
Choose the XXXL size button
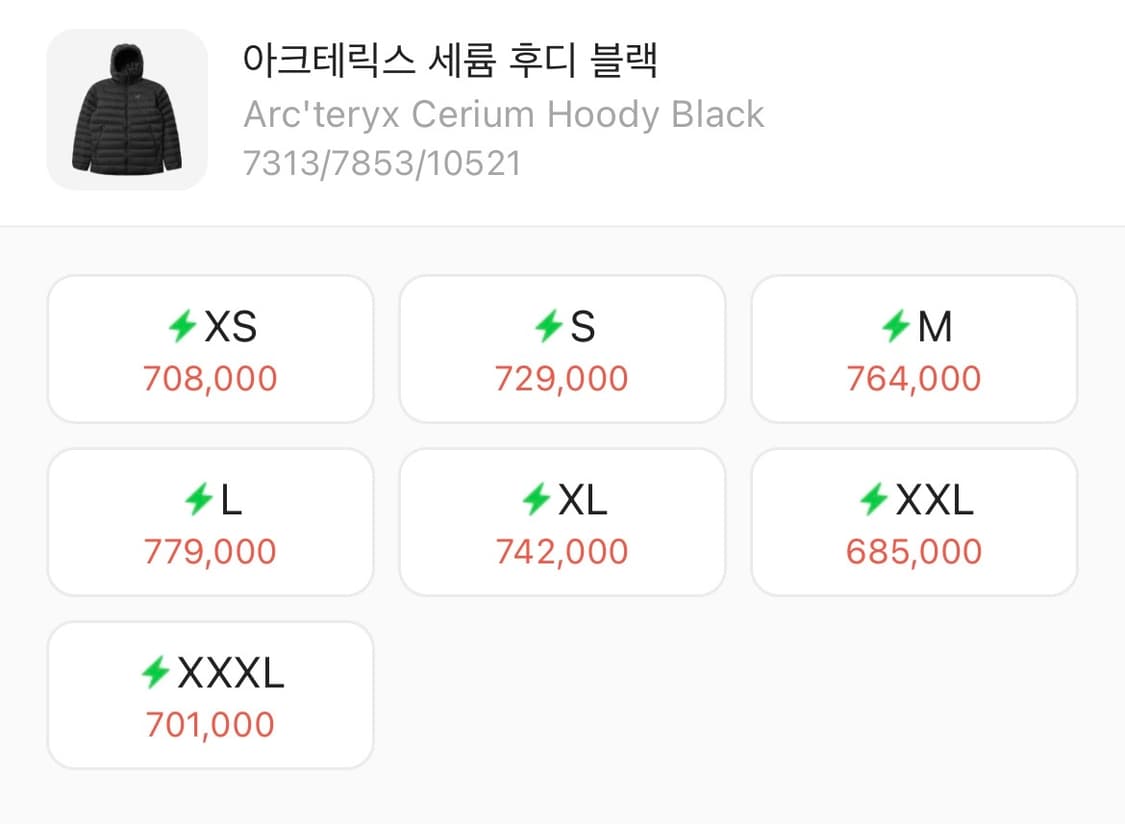click(x=210, y=694)
